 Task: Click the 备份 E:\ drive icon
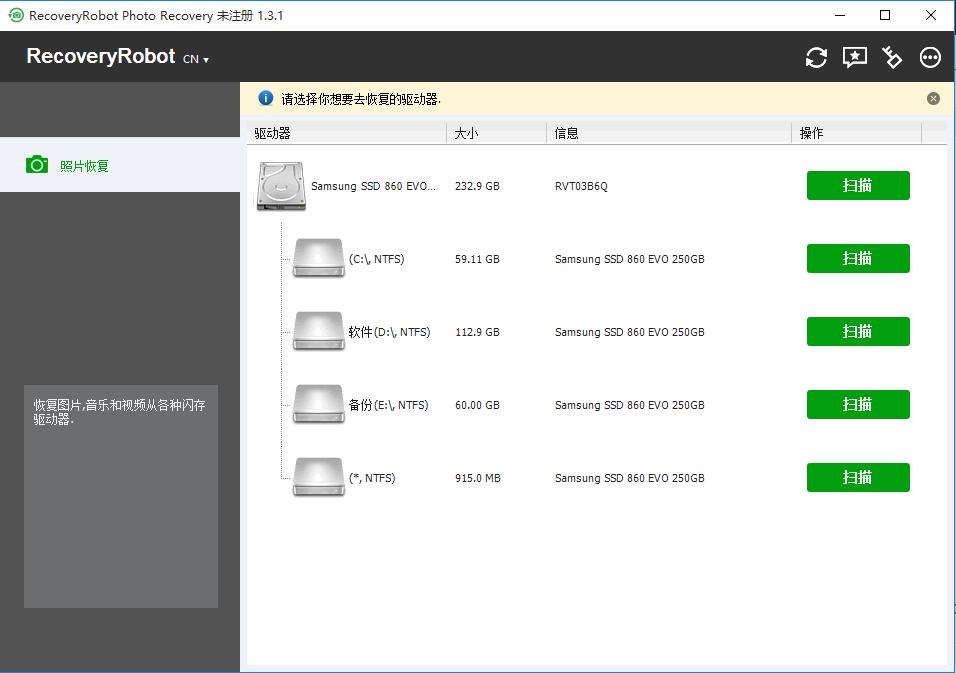pos(318,405)
